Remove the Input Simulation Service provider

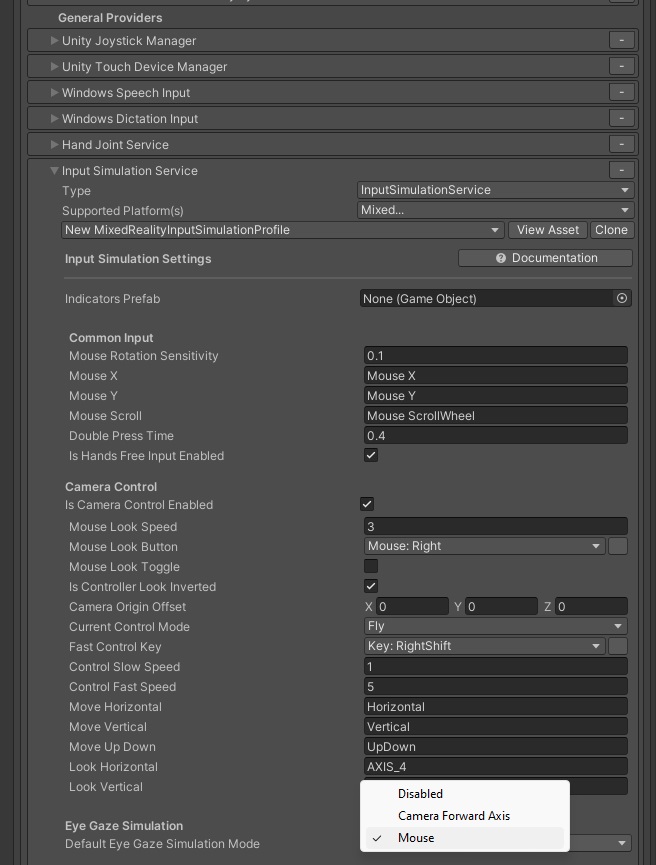pos(621,170)
